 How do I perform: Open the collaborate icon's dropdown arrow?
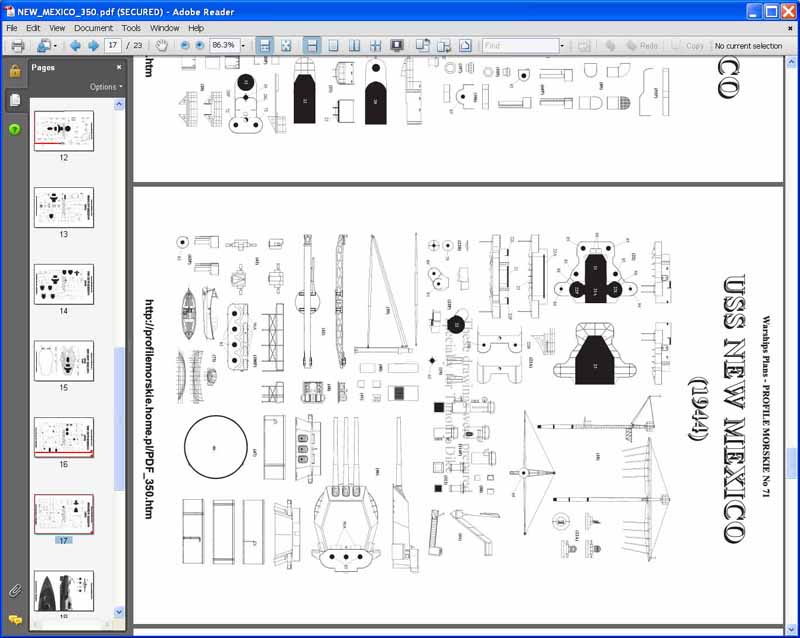(x=55, y=46)
